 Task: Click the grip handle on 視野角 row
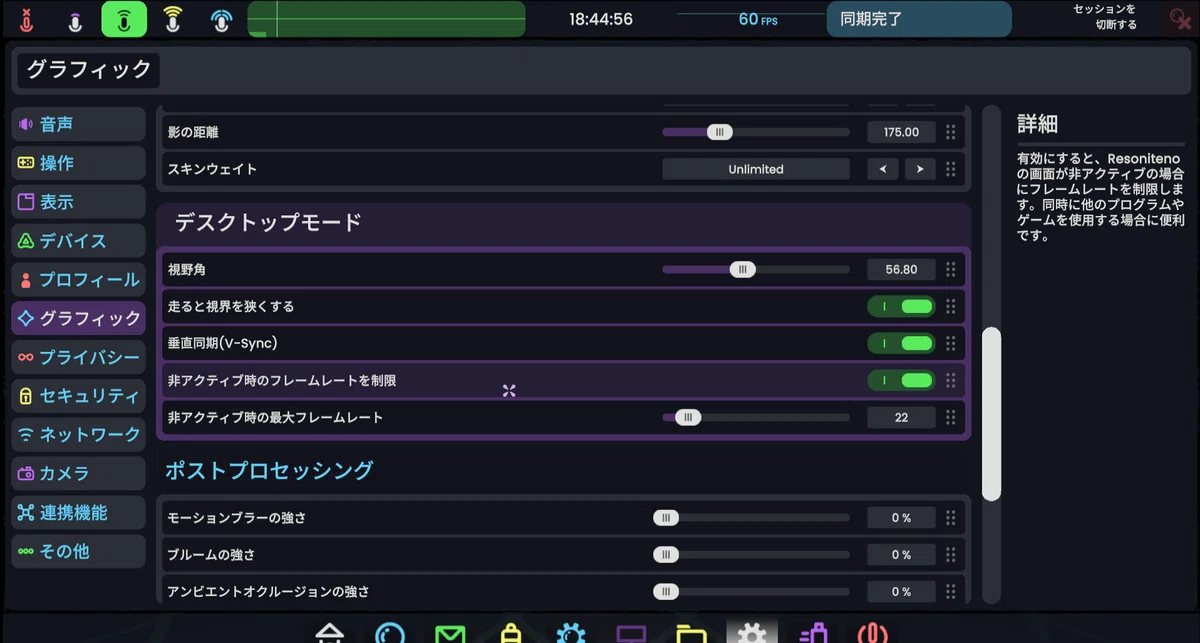[951, 269]
